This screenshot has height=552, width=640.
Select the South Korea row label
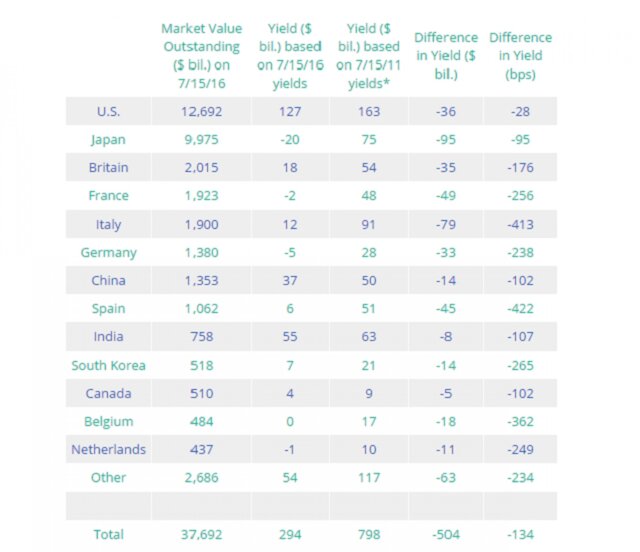point(108,365)
